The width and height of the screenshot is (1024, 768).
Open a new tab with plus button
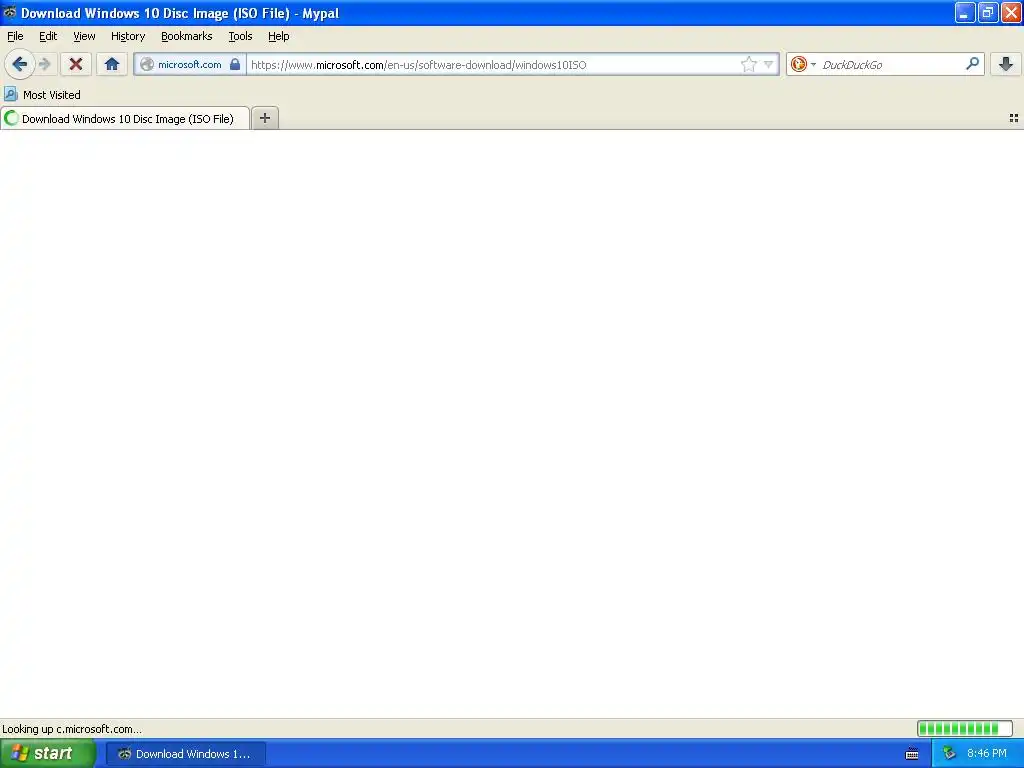pyautogui.click(x=264, y=118)
